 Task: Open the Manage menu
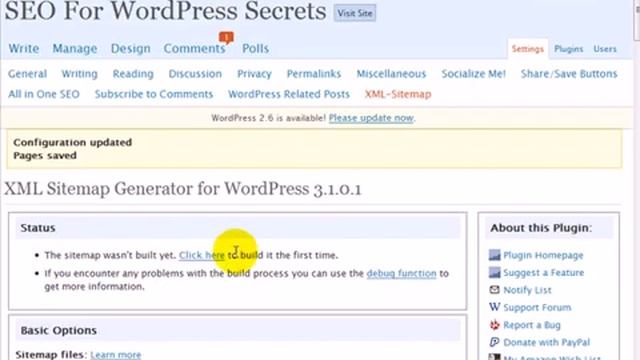point(75,48)
